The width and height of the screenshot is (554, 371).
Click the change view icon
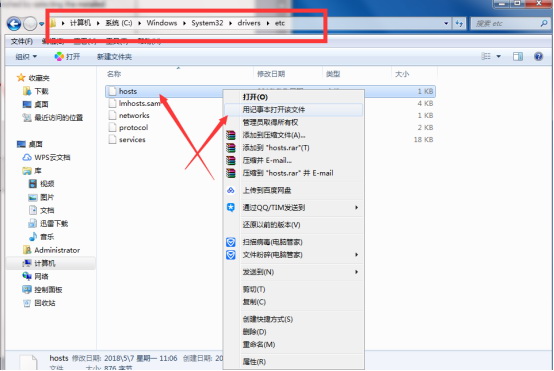(x=486, y=56)
